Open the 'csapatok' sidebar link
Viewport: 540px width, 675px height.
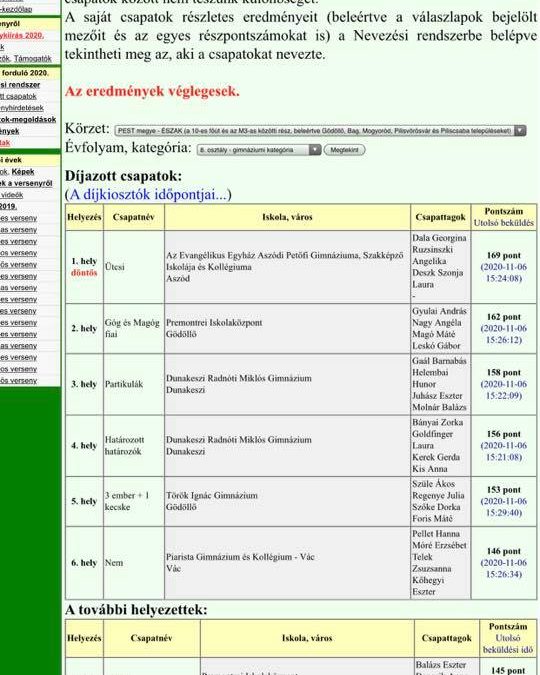click(19, 96)
